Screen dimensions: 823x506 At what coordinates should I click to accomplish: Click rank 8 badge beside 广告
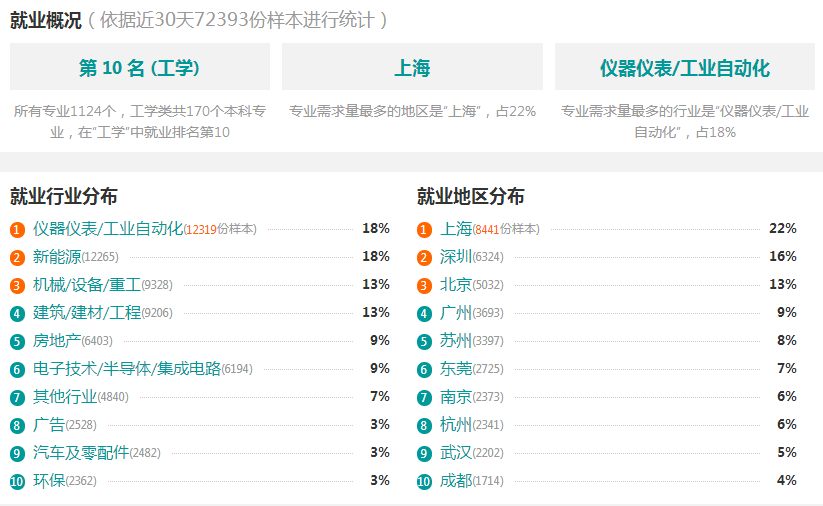click(x=17, y=426)
